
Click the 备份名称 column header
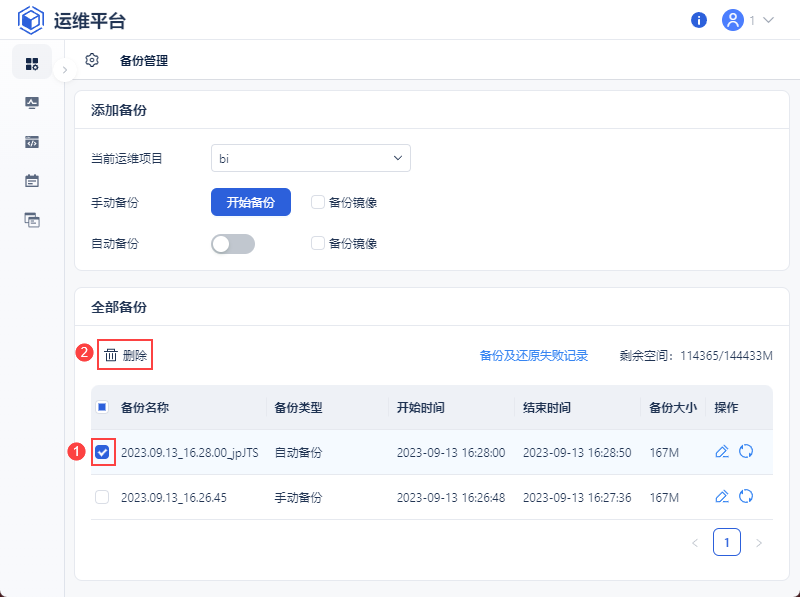[145, 407]
